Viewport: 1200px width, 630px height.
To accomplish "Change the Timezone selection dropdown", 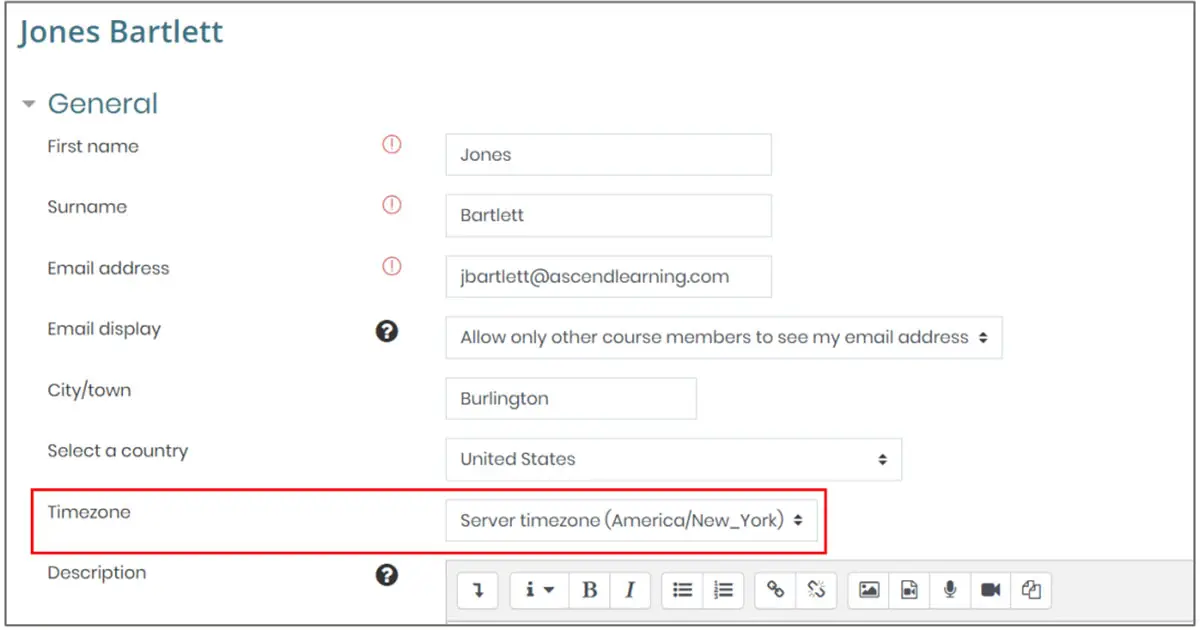I will point(633,520).
